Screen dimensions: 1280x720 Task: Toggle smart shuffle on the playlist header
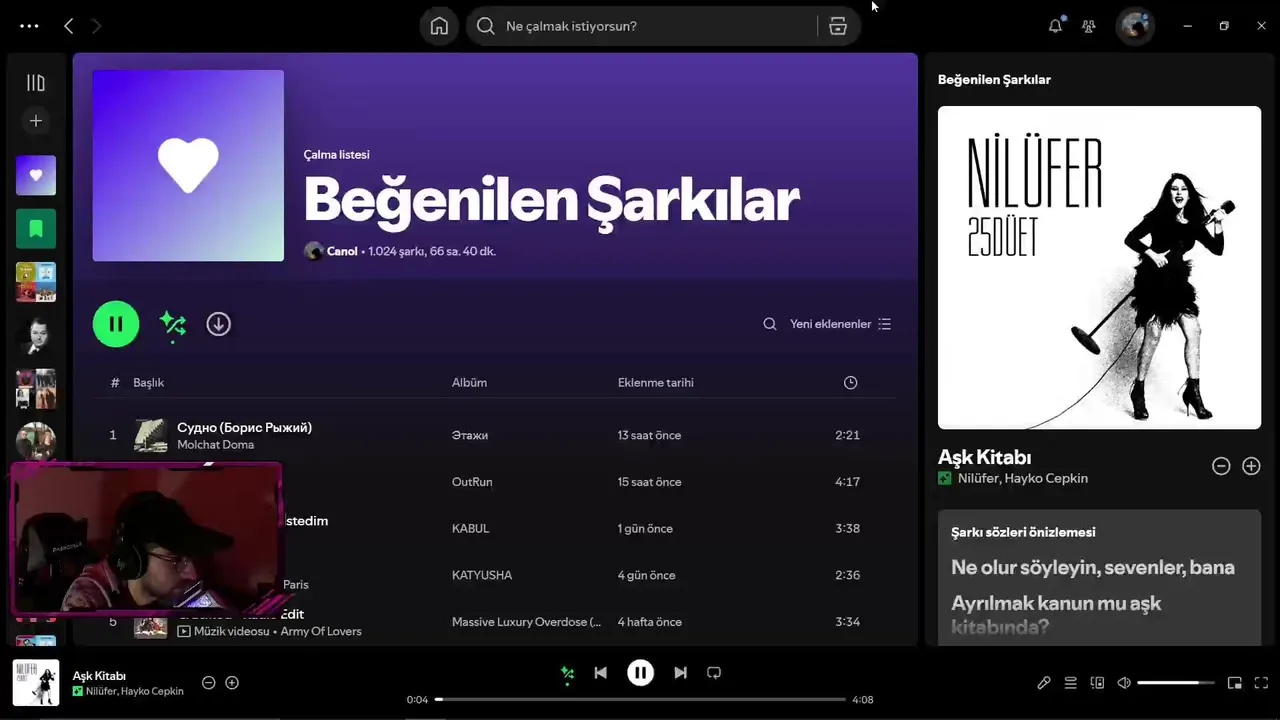[173, 324]
